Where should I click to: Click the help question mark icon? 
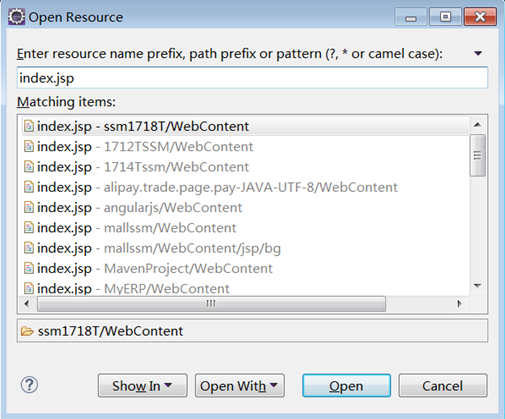29,385
